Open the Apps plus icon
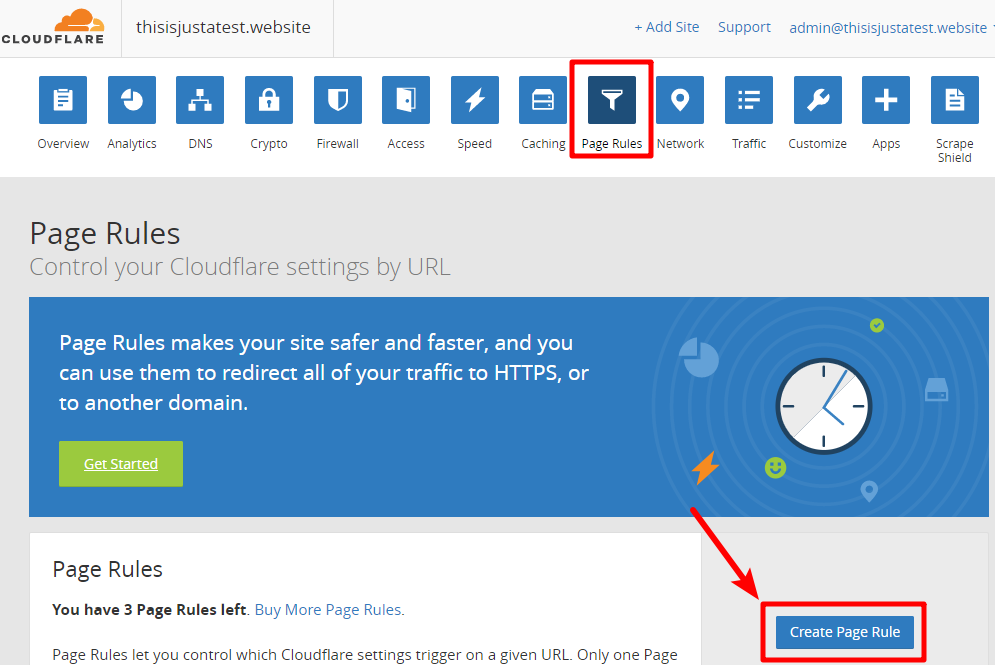Viewport: 995px width, 665px height. point(886,100)
